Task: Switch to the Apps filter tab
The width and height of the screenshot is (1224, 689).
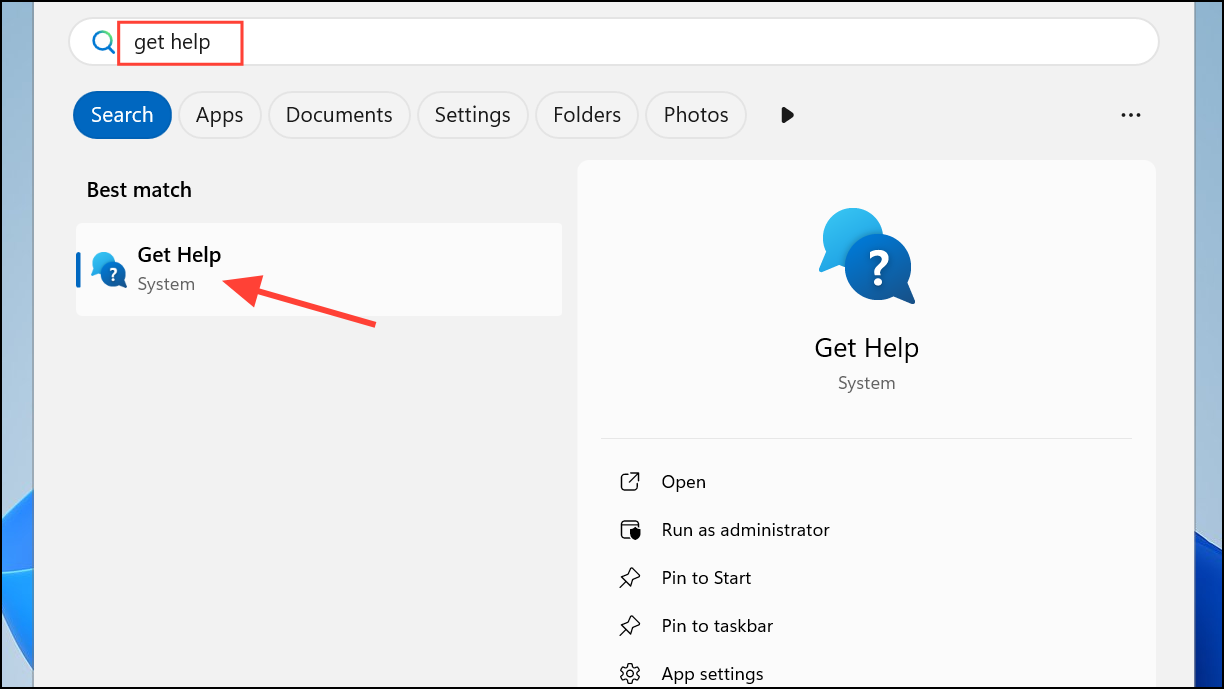Action: [219, 115]
